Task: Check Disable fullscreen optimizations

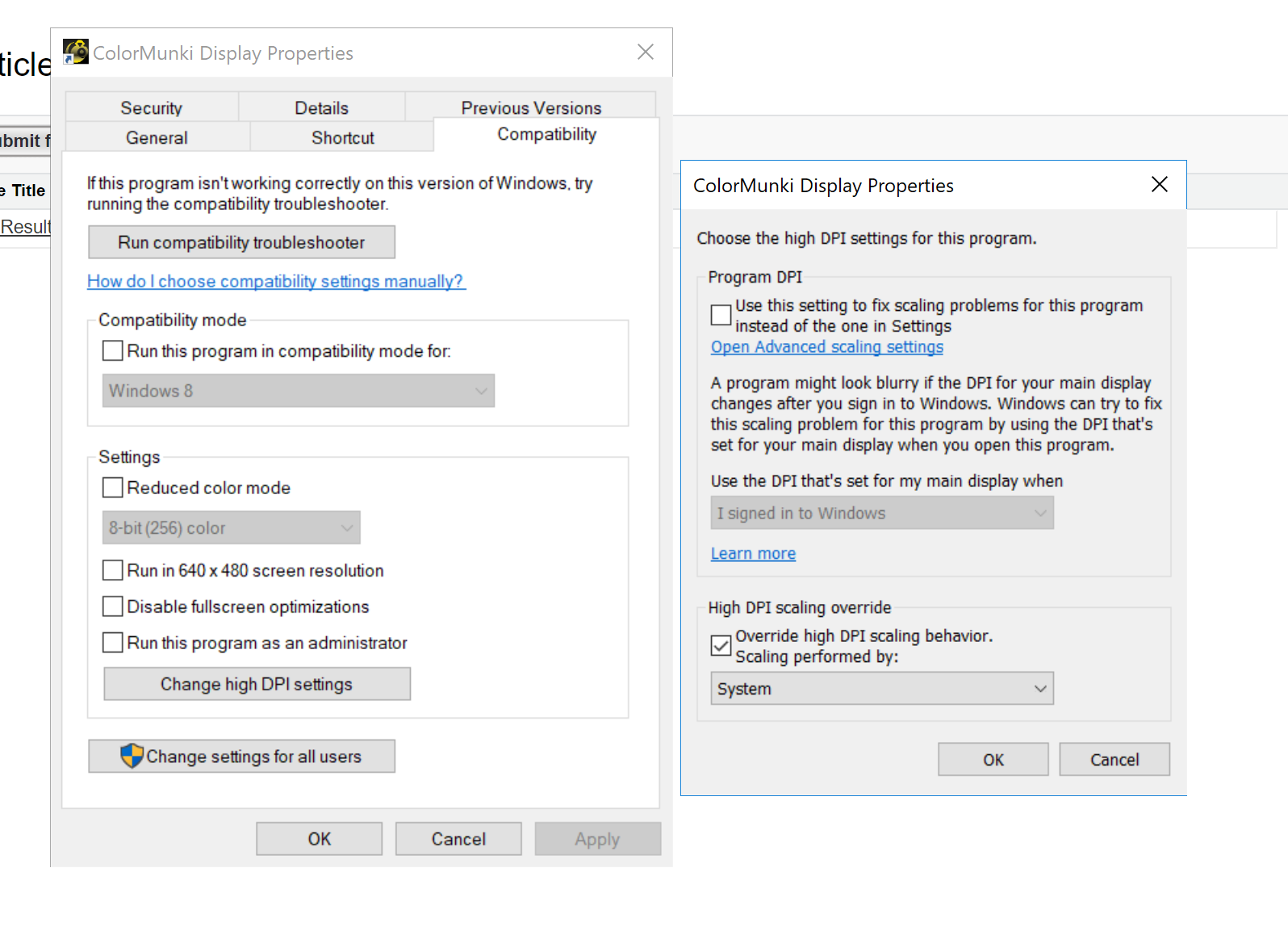Action: pos(112,606)
